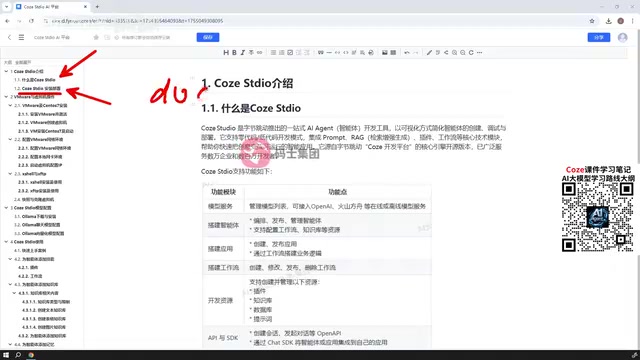The width and height of the screenshot is (640, 360).
Task: Select the pen drawing tool icon
Action: tap(429, 53)
